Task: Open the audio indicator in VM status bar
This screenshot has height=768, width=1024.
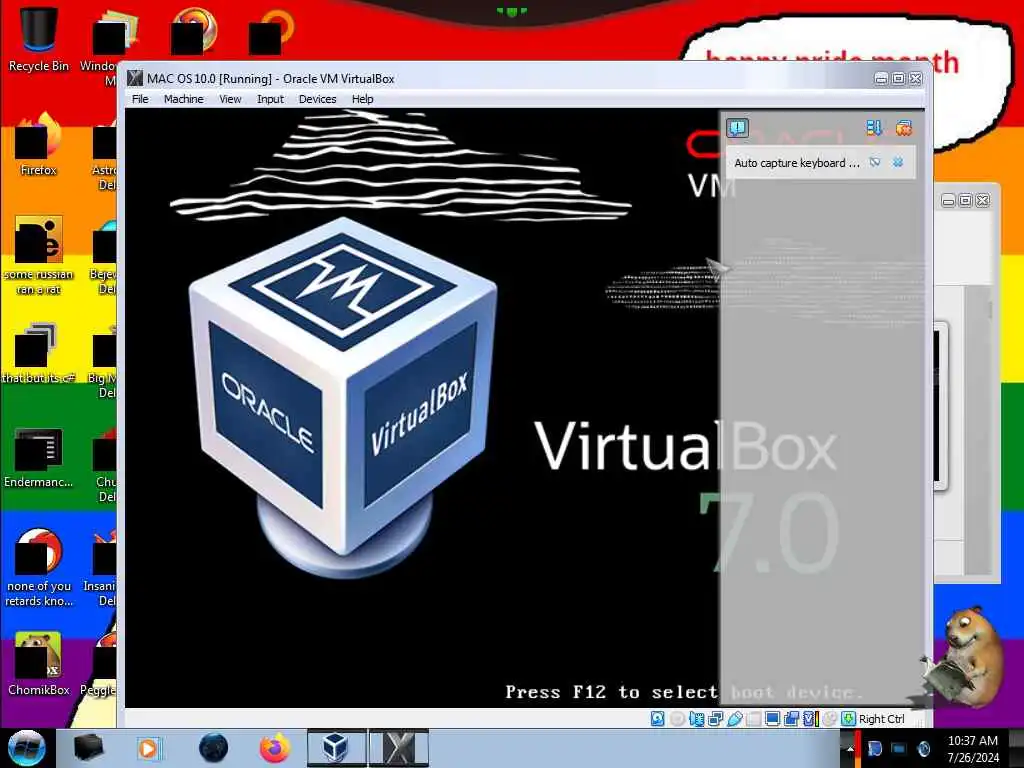Action: pos(697,719)
